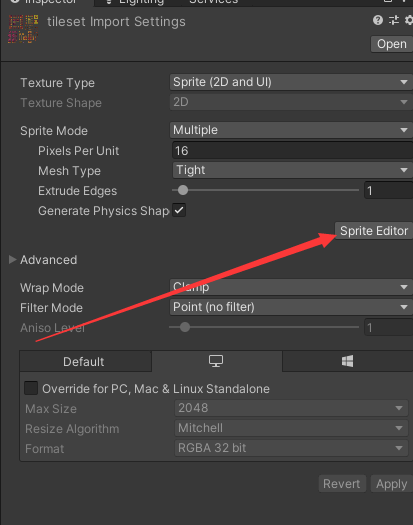Click the tileset asset thumbnail icon

(x=23, y=29)
